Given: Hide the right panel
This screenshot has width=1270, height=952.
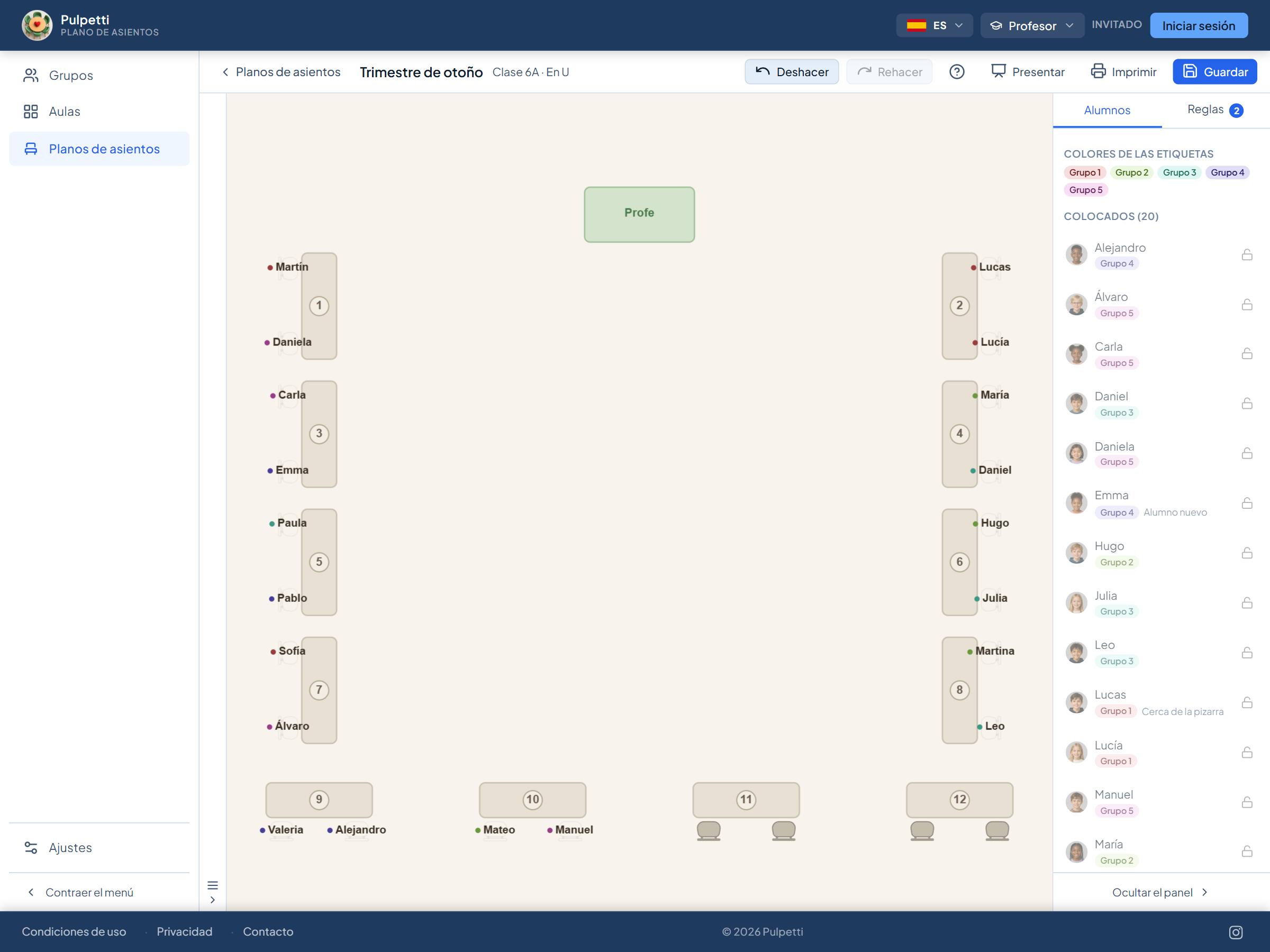Looking at the screenshot, I should click(1160, 892).
